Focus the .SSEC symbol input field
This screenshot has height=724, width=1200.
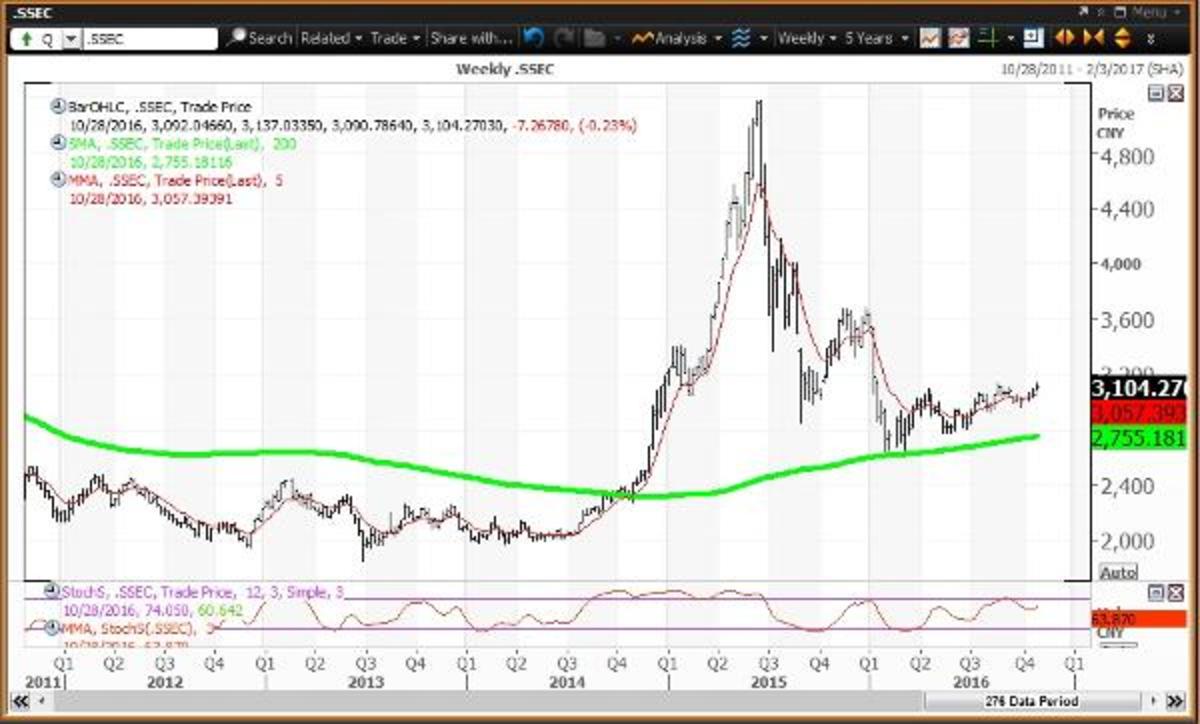tap(150, 39)
